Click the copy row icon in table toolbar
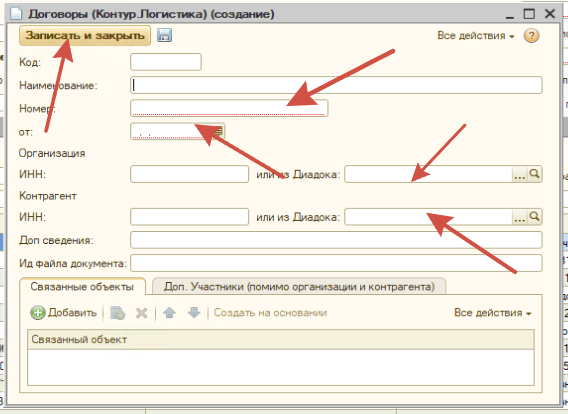The width and height of the screenshot is (568, 414). pos(117,313)
